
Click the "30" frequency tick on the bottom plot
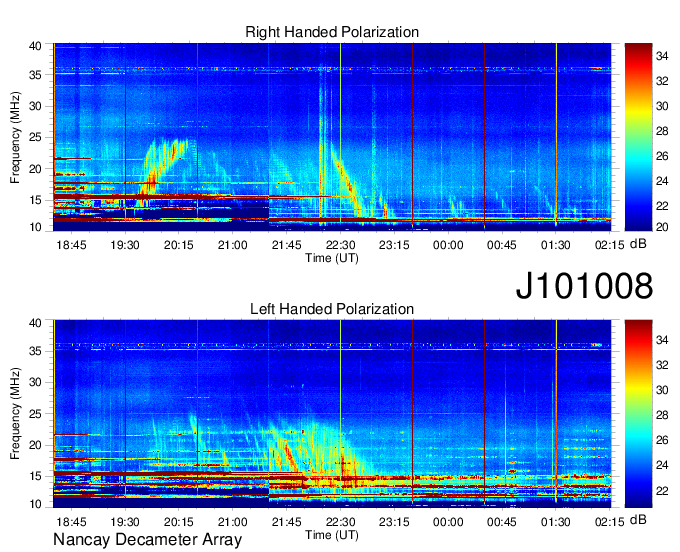point(35,382)
